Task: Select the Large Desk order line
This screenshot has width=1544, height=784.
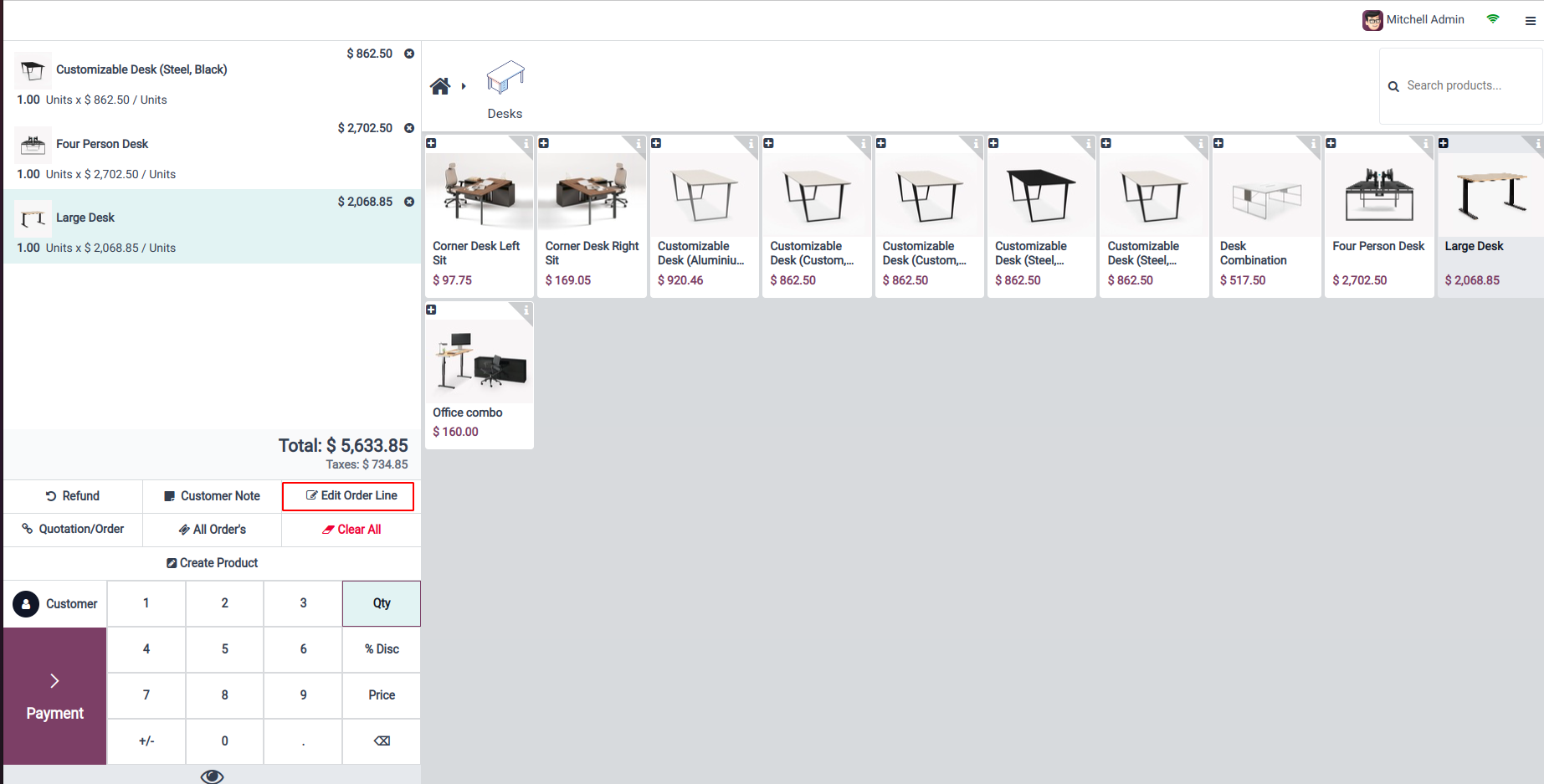Action: [x=213, y=226]
